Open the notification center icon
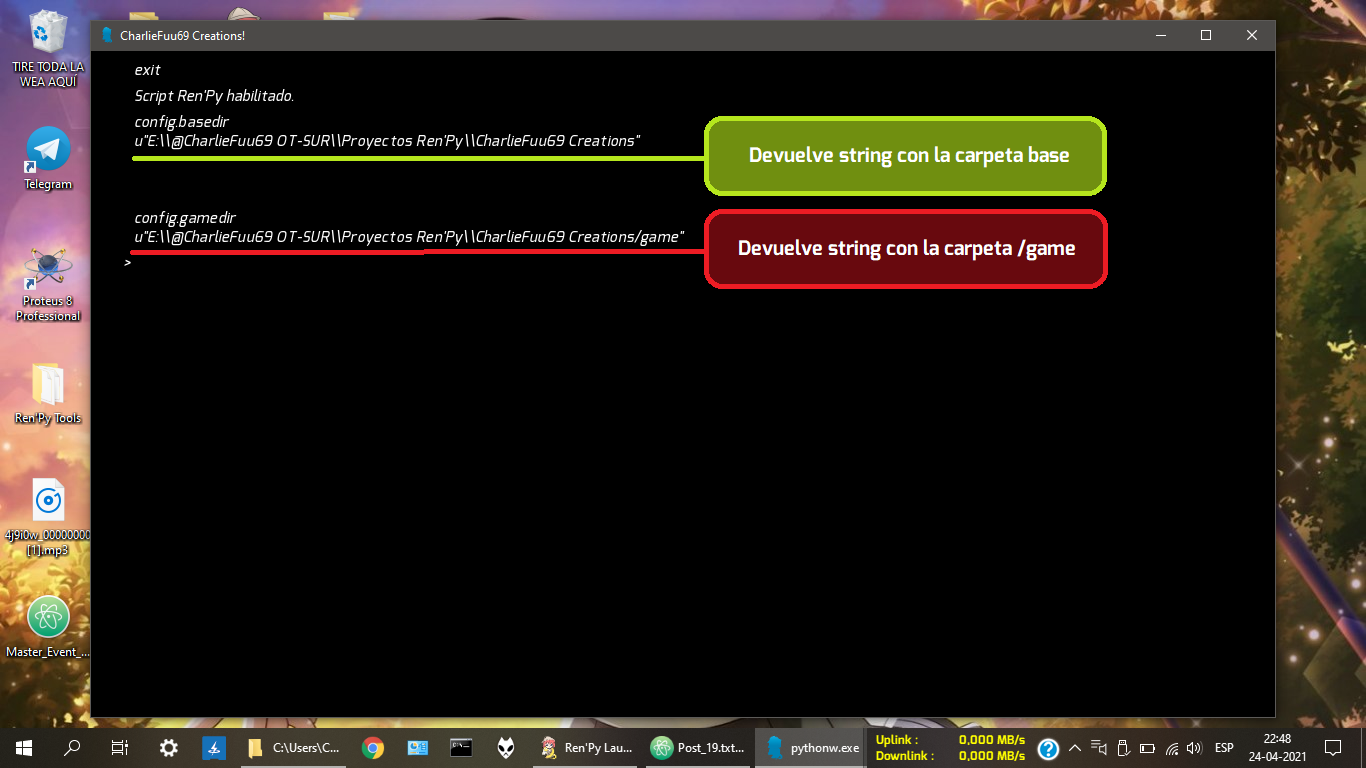 coord(1332,747)
